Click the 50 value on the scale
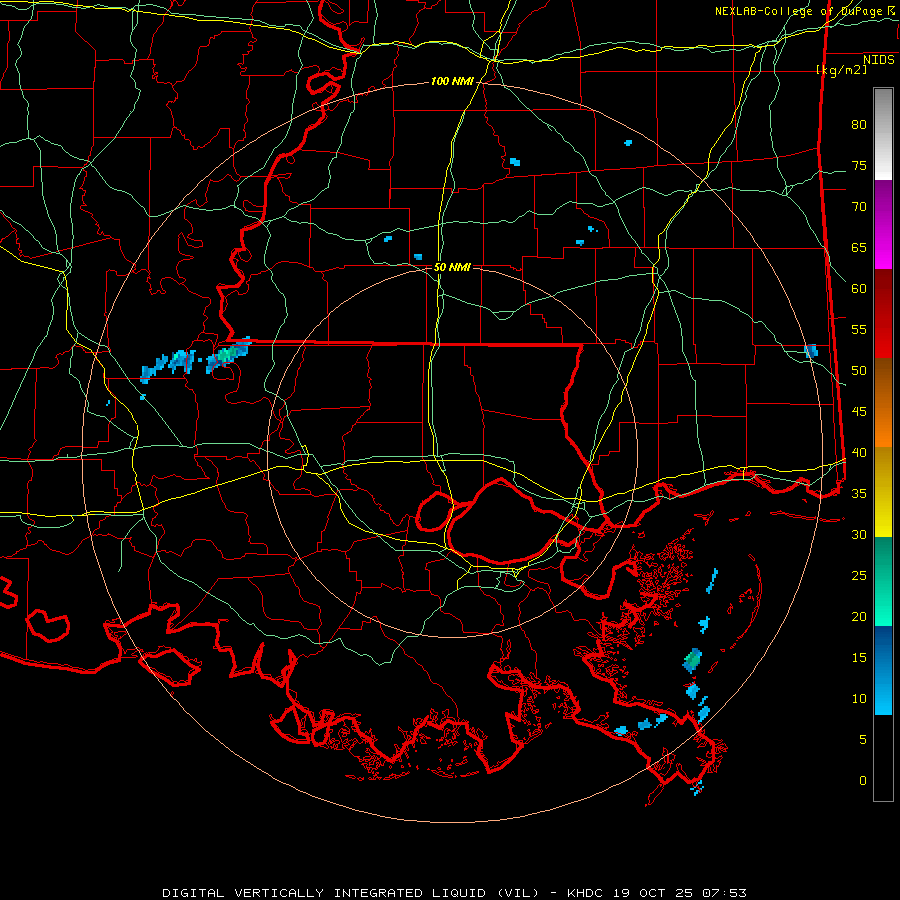Viewport: 900px width, 900px height. [x=859, y=371]
